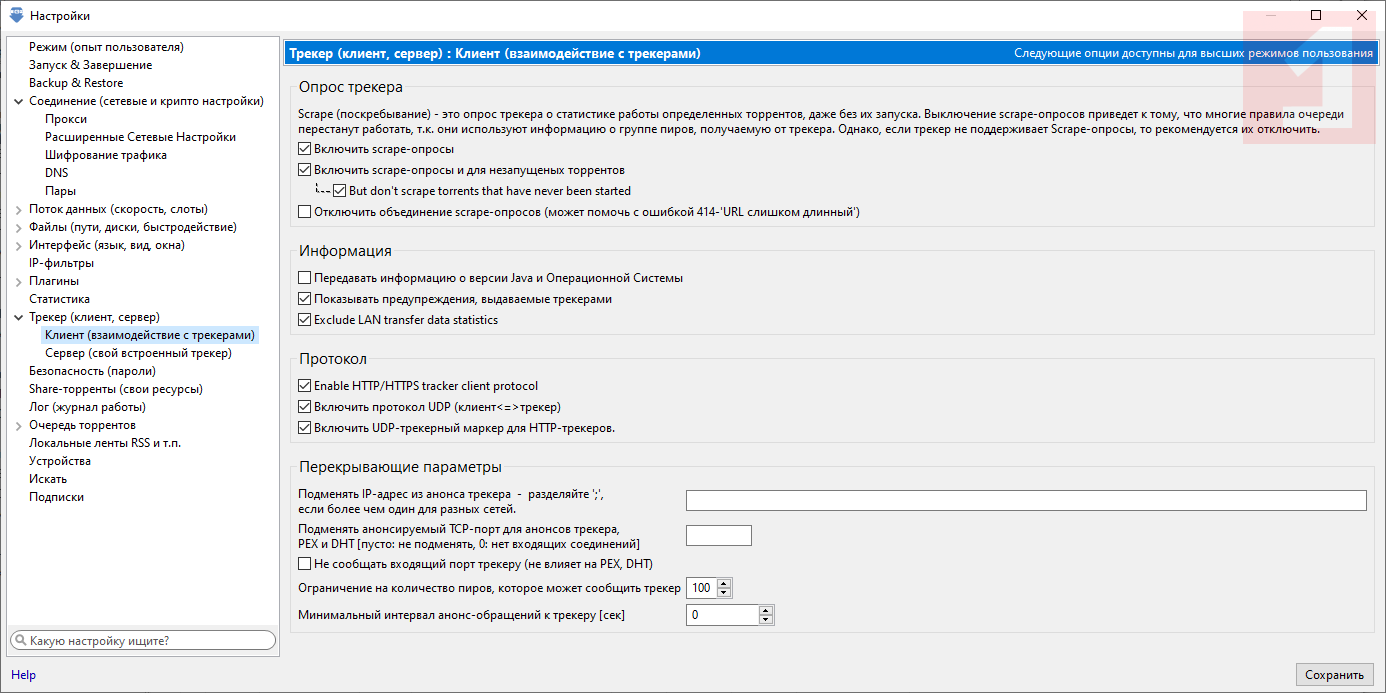Enable sending Java and OS version info
Image resolution: width=1386 pixels, height=693 pixels.
[305, 278]
